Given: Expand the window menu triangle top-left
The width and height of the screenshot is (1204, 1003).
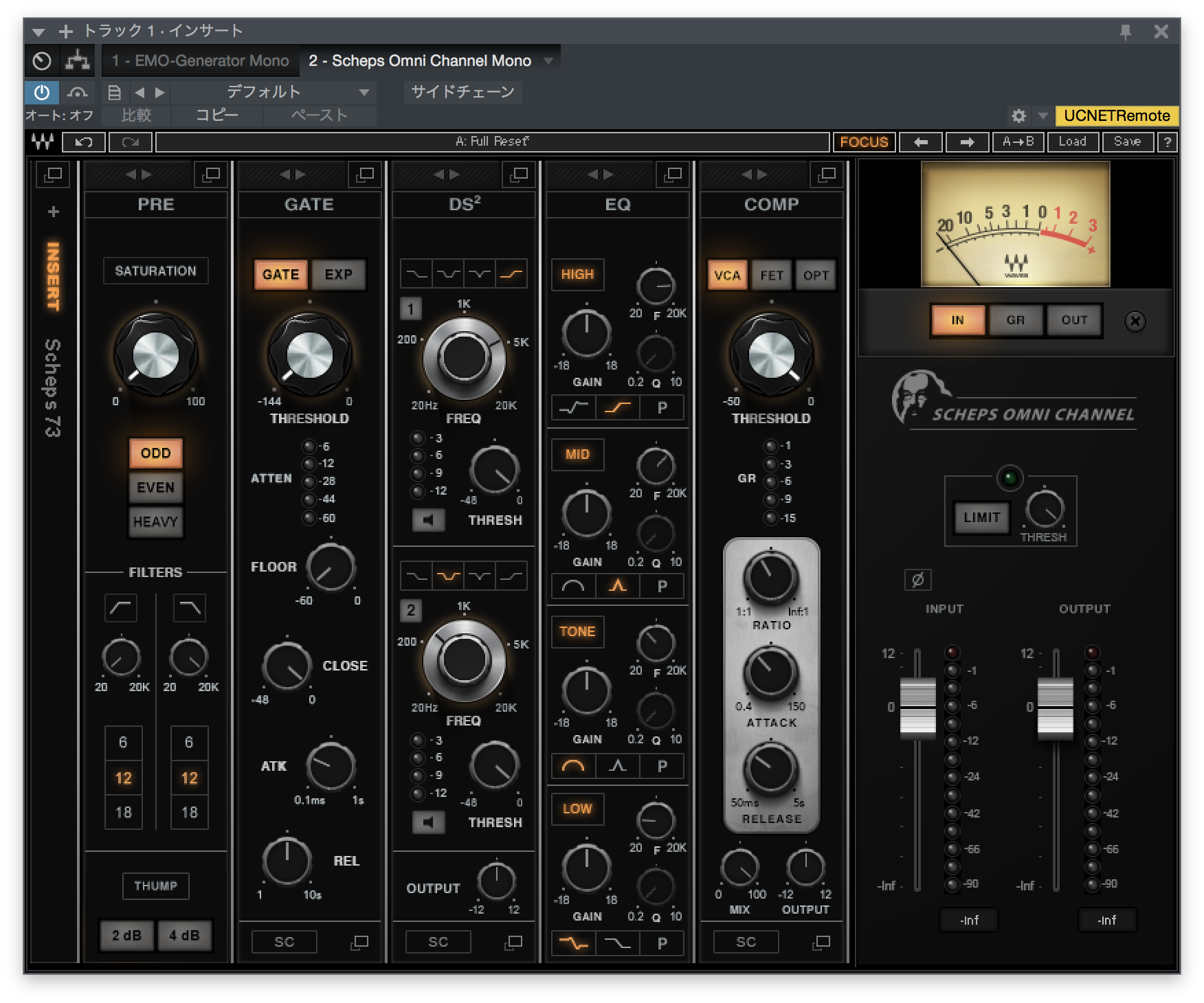Looking at the screenshot, I should 38,32.
